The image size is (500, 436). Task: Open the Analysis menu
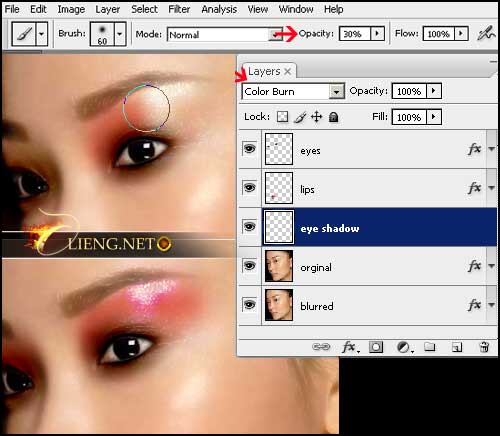[219, 9]
